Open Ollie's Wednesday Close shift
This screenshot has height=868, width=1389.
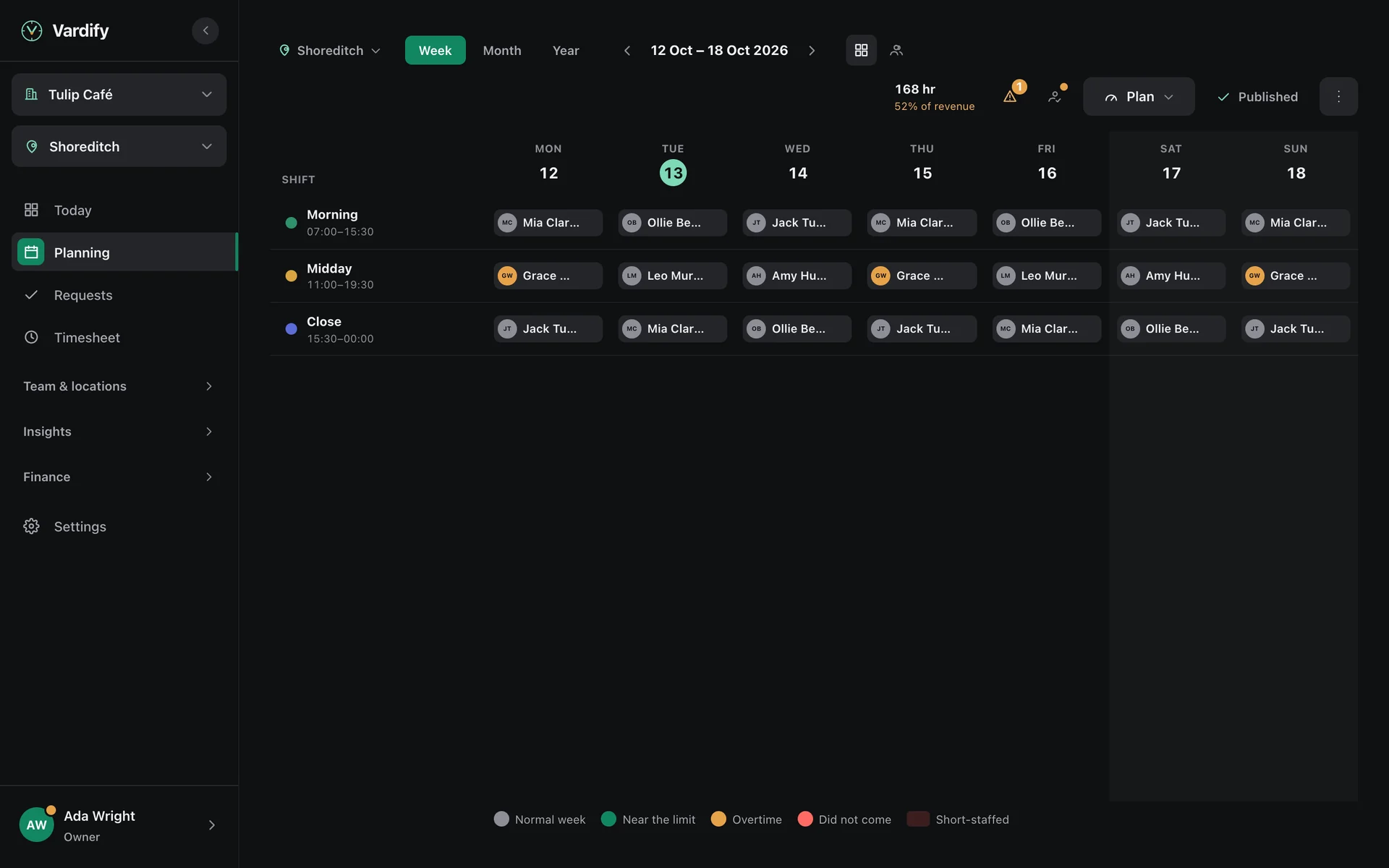click(x=797, y=328)
